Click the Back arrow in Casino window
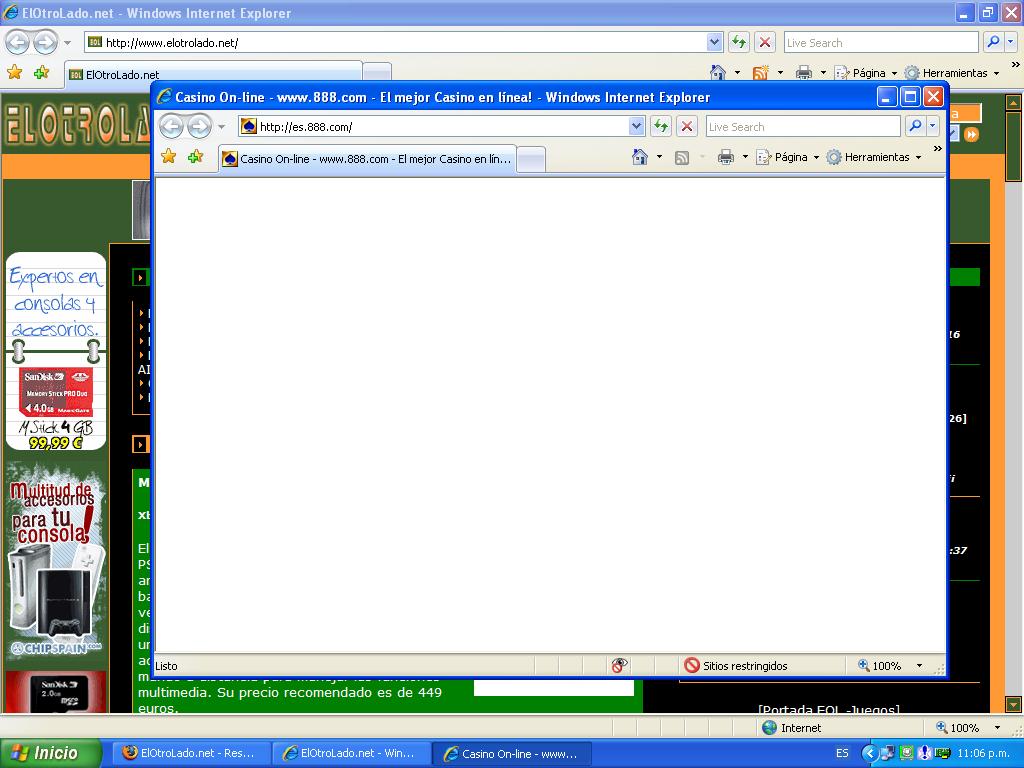Viewport: 1024px width, 768px height. tap(171, 126)
